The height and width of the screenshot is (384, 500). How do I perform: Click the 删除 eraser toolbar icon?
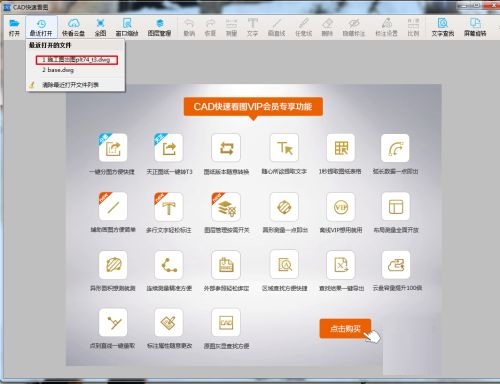(327, 23)
